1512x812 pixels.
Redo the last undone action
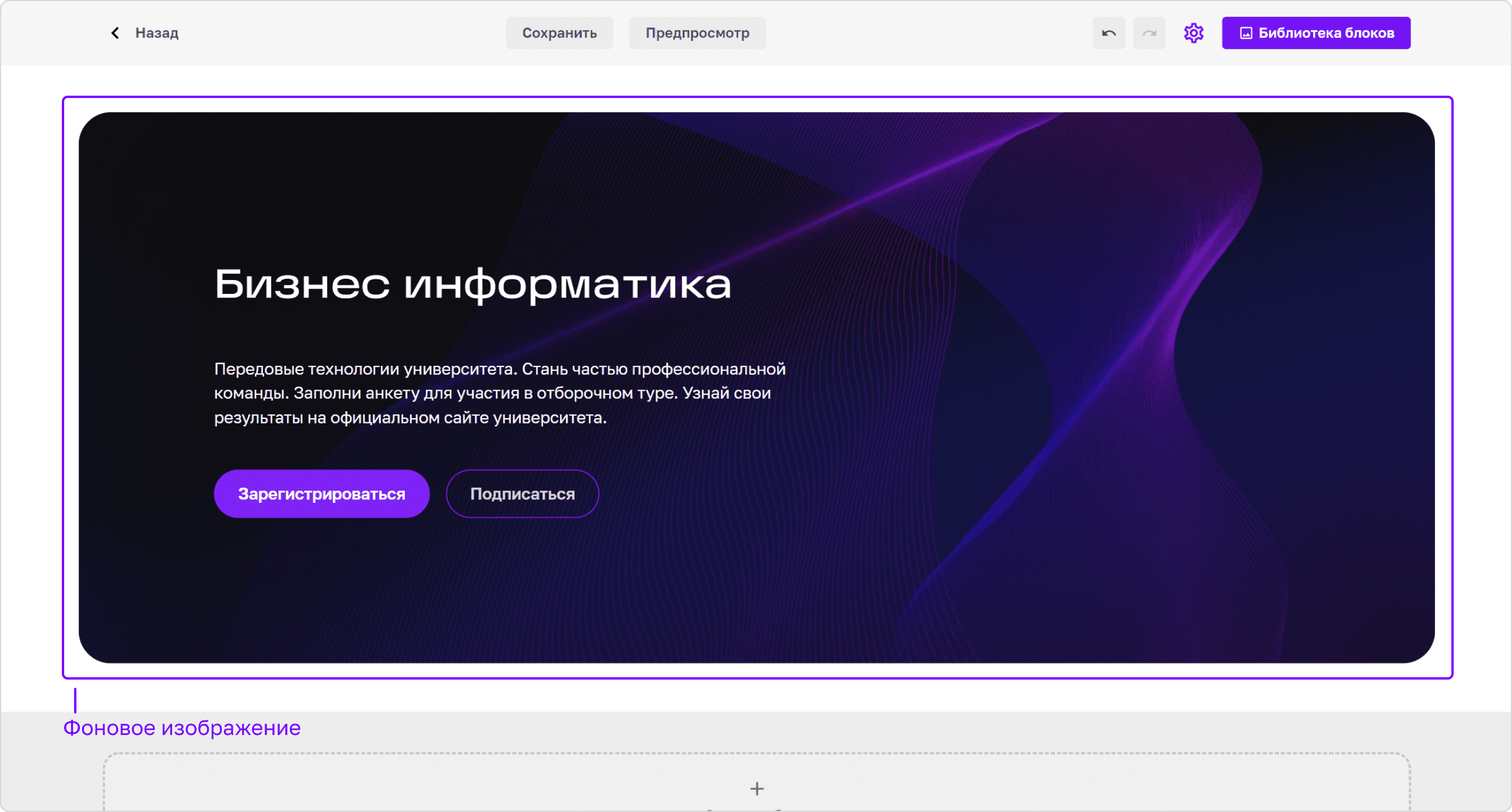[x=1149, y=33]
